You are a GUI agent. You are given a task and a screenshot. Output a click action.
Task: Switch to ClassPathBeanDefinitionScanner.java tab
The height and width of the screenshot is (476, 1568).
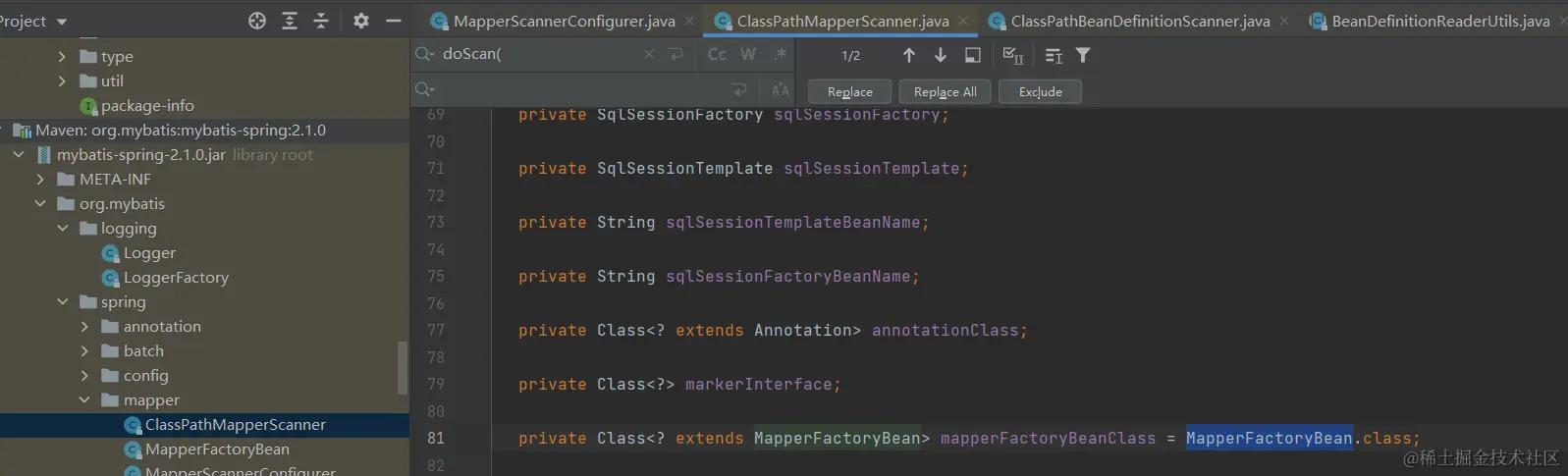point(1140,21)
